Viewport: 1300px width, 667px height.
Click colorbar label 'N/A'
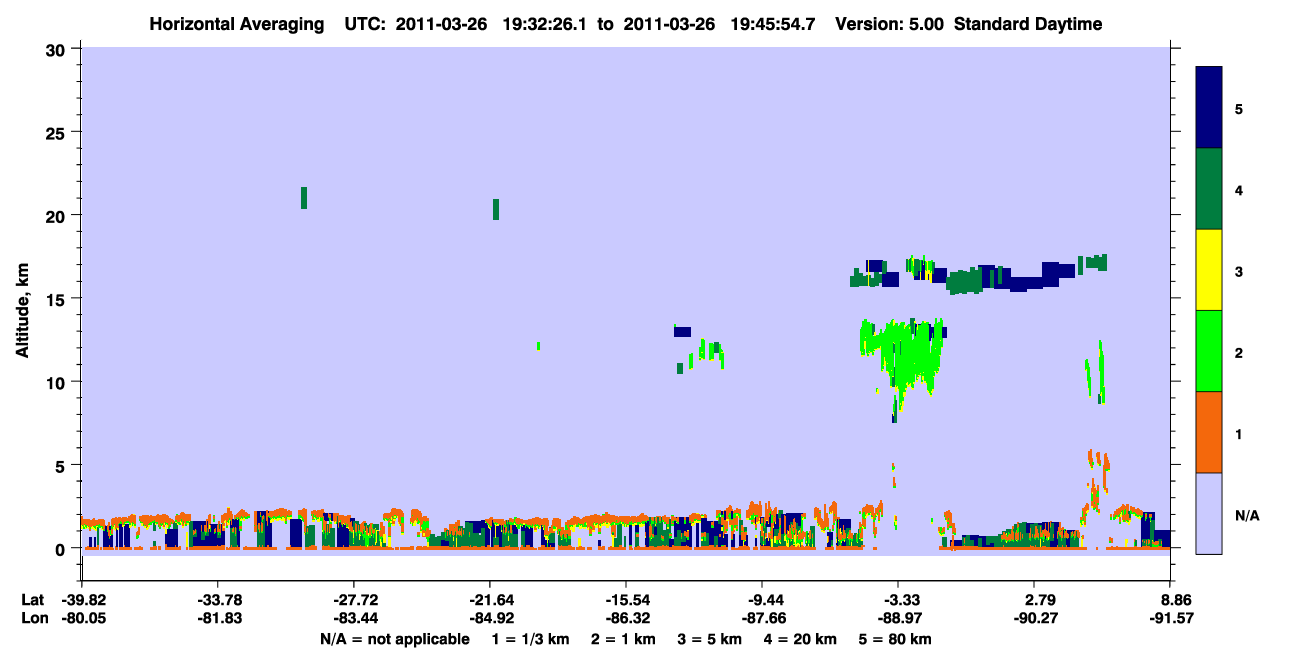click(x=1247, y=516)
